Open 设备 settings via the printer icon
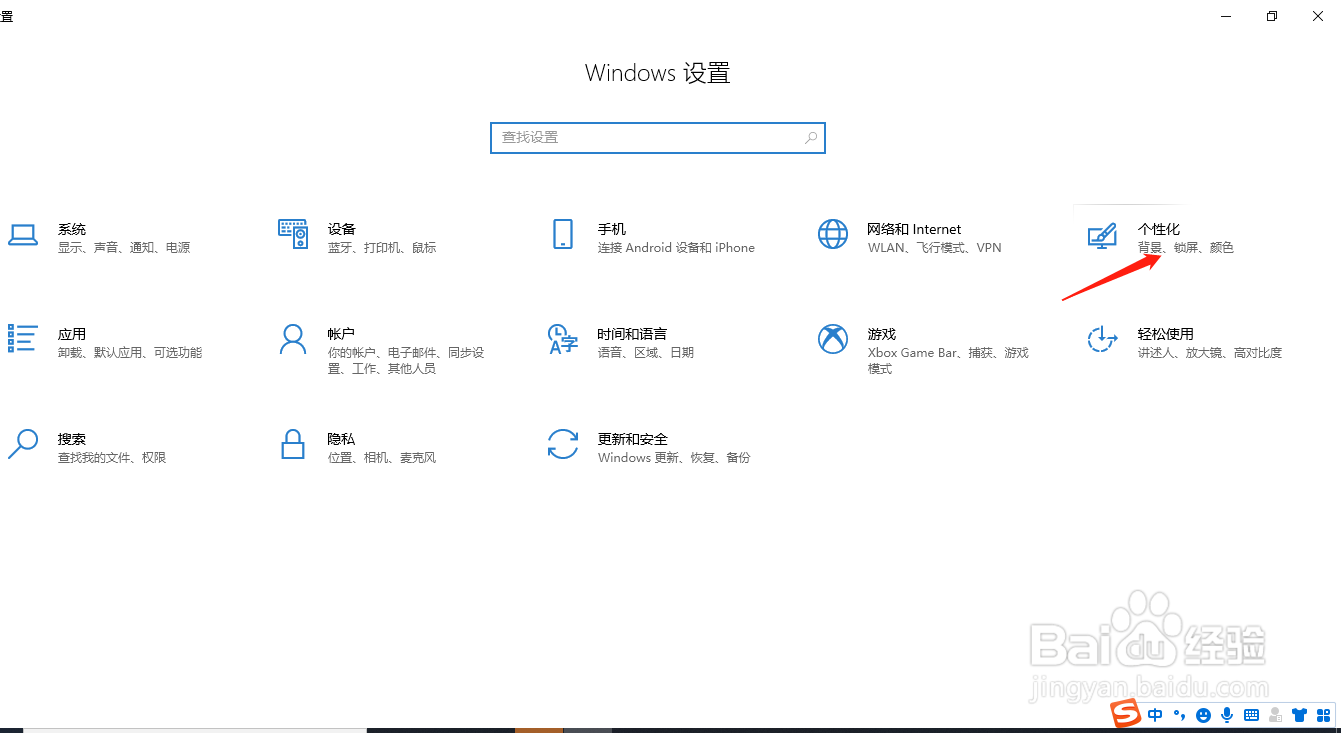The image size is (1341, 733). (293, 235)
